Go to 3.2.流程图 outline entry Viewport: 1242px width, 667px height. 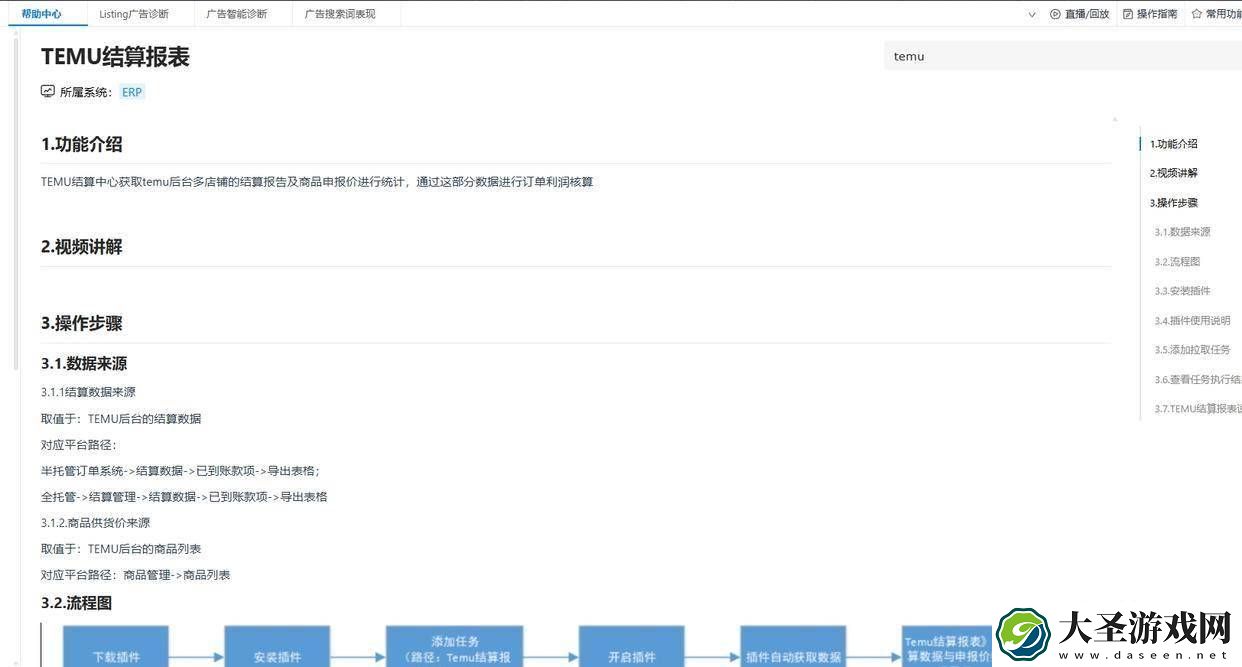coord(1178,262)
